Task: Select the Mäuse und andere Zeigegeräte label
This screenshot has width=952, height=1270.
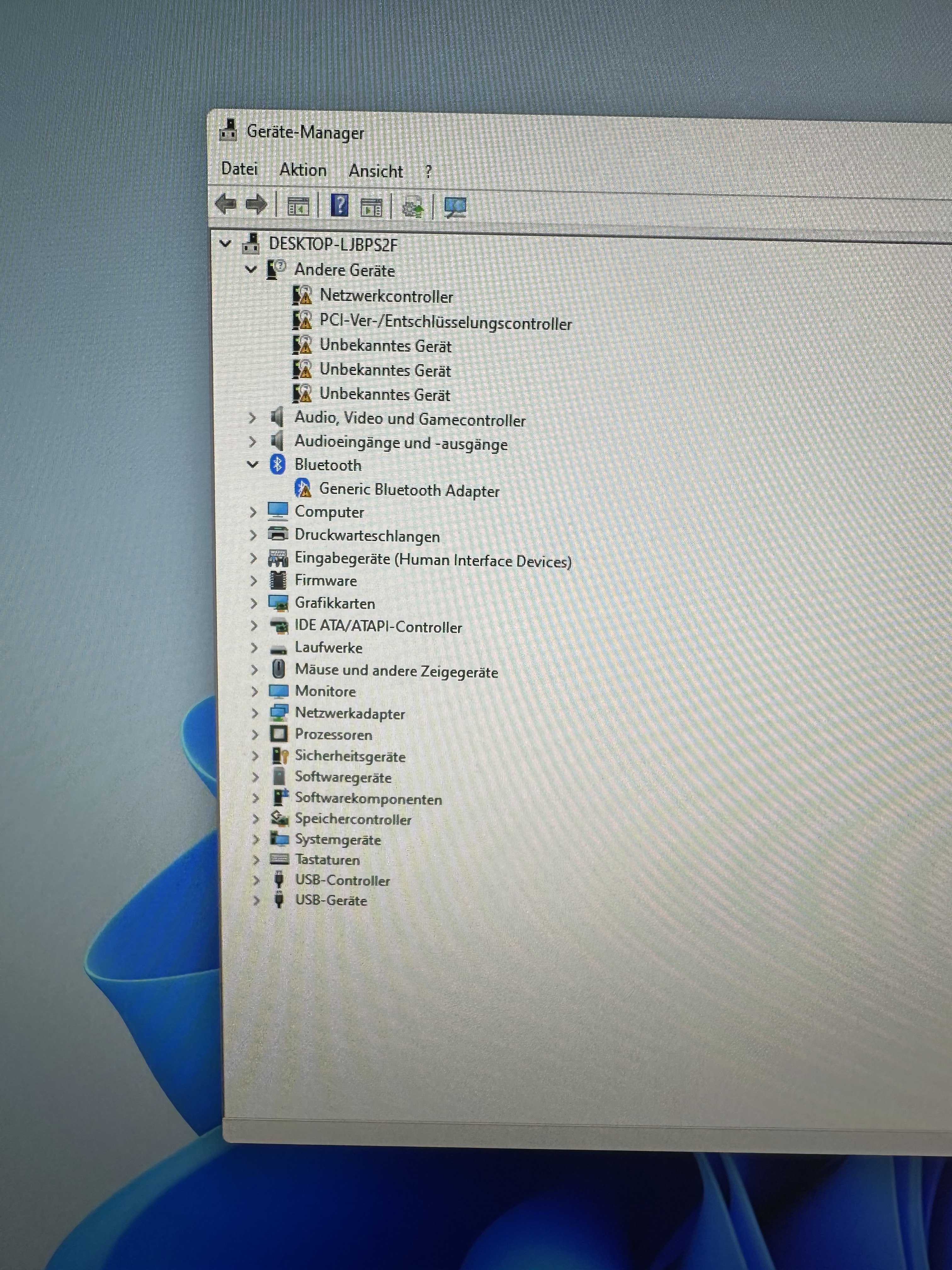Action: click(397, 671)
